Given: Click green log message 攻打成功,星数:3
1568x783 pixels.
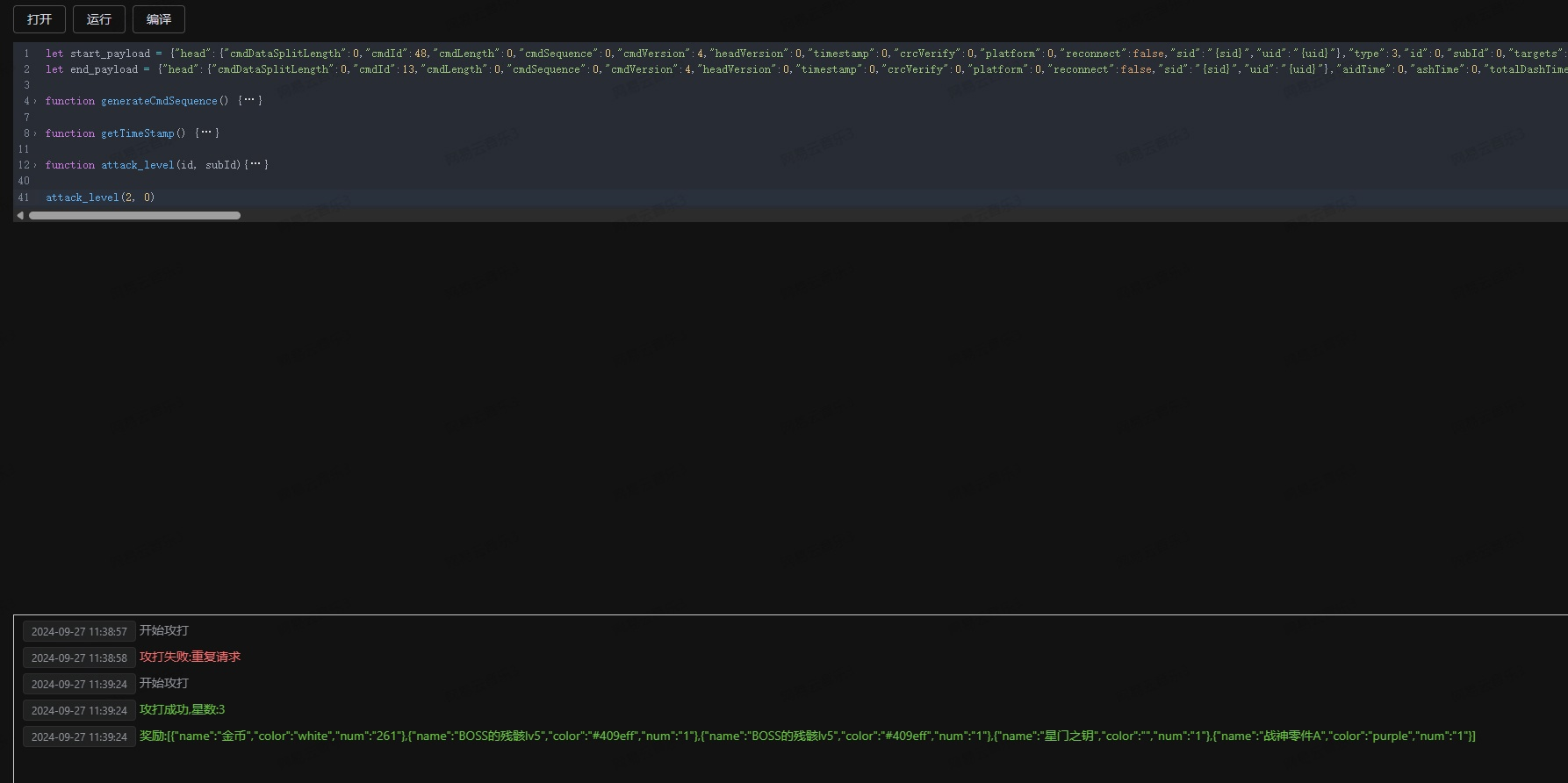Looking at the screenshot, I should click(x=182, y=709).
